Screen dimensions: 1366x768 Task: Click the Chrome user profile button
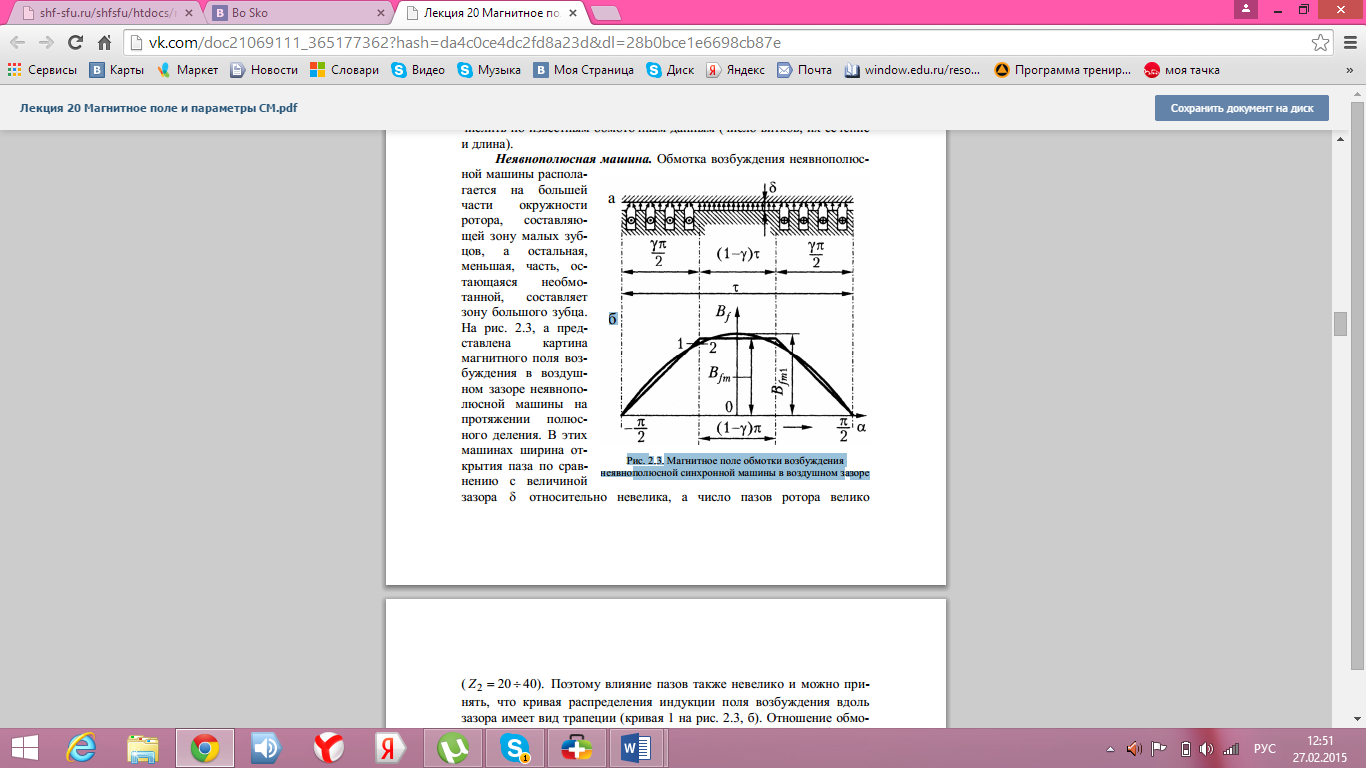click(x=1246, y=9)
